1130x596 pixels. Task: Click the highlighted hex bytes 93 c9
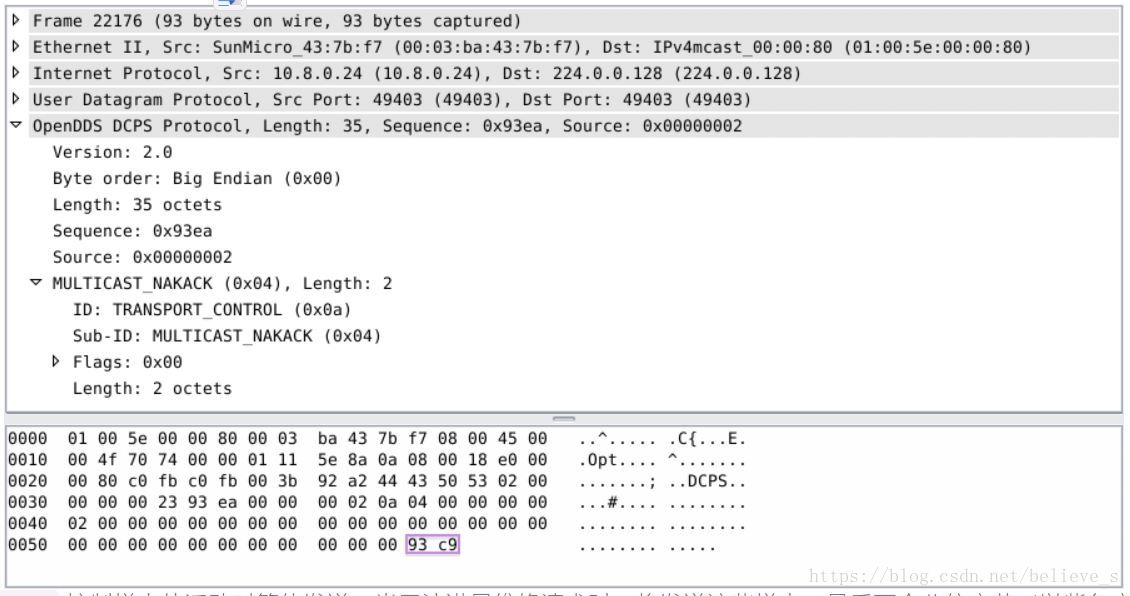coord(432,545)
